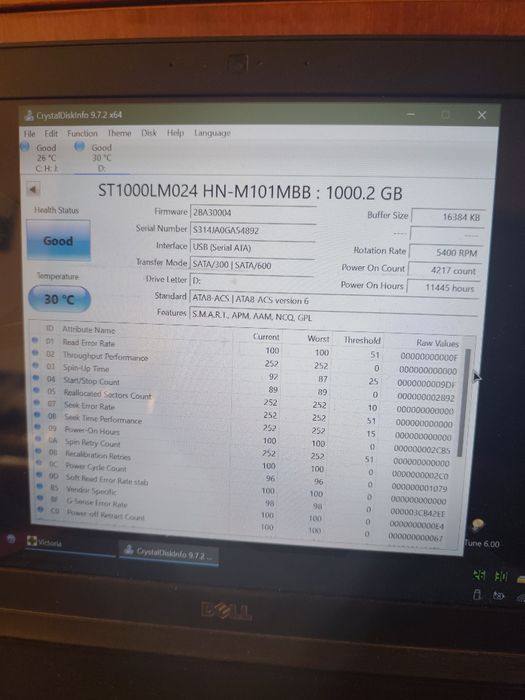This screenshot has height=700, width=525.
Task: Select the Soft Read Error Rate attribute name
Action: (107, 479)
